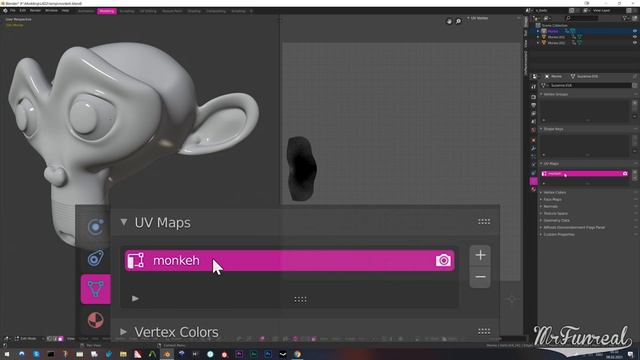This screenshot has width=640, height=360.
Task: Open the Tool properties tab icon
Action: click(x=533, y=87)
